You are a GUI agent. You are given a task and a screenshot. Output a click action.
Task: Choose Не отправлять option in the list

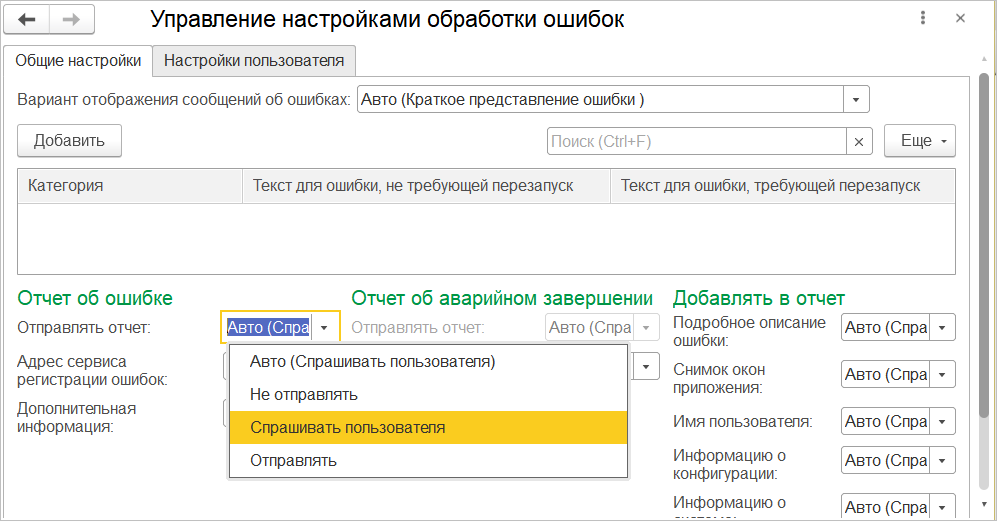[304, 394]
